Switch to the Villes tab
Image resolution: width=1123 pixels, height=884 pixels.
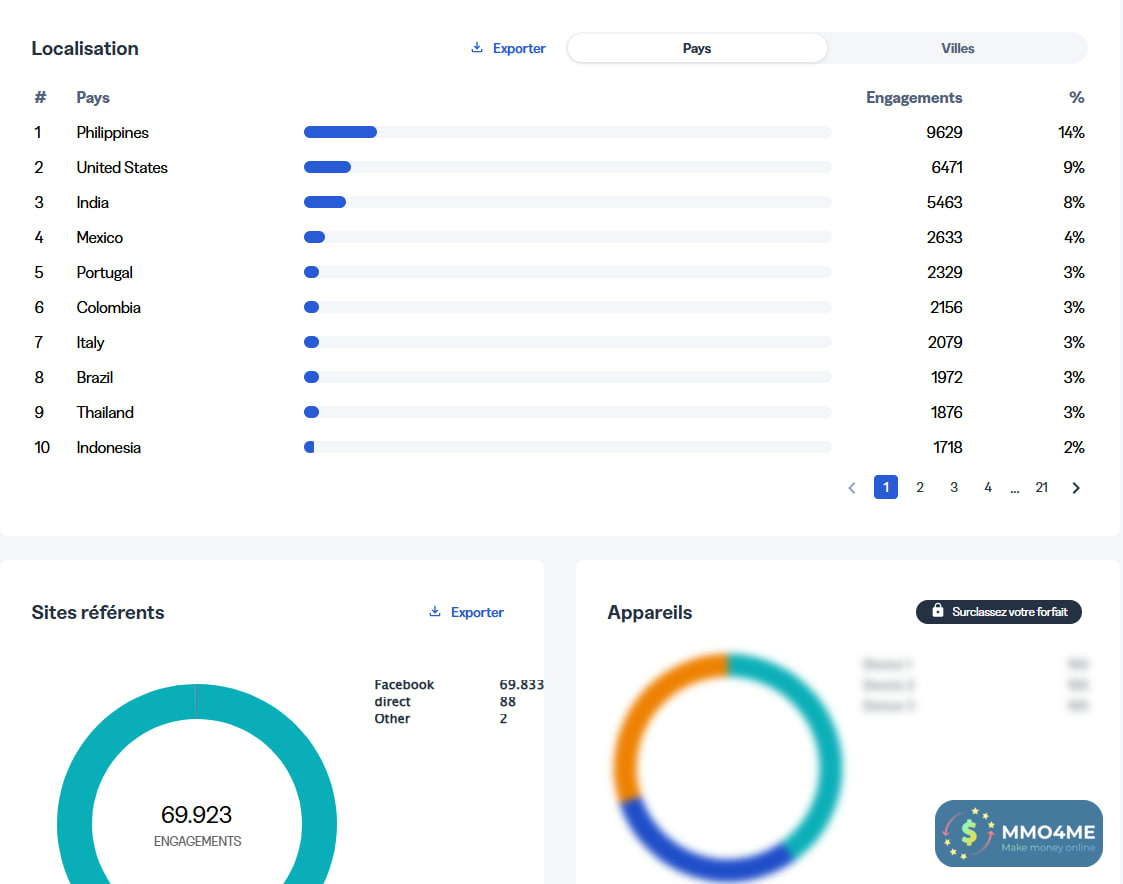958,48
